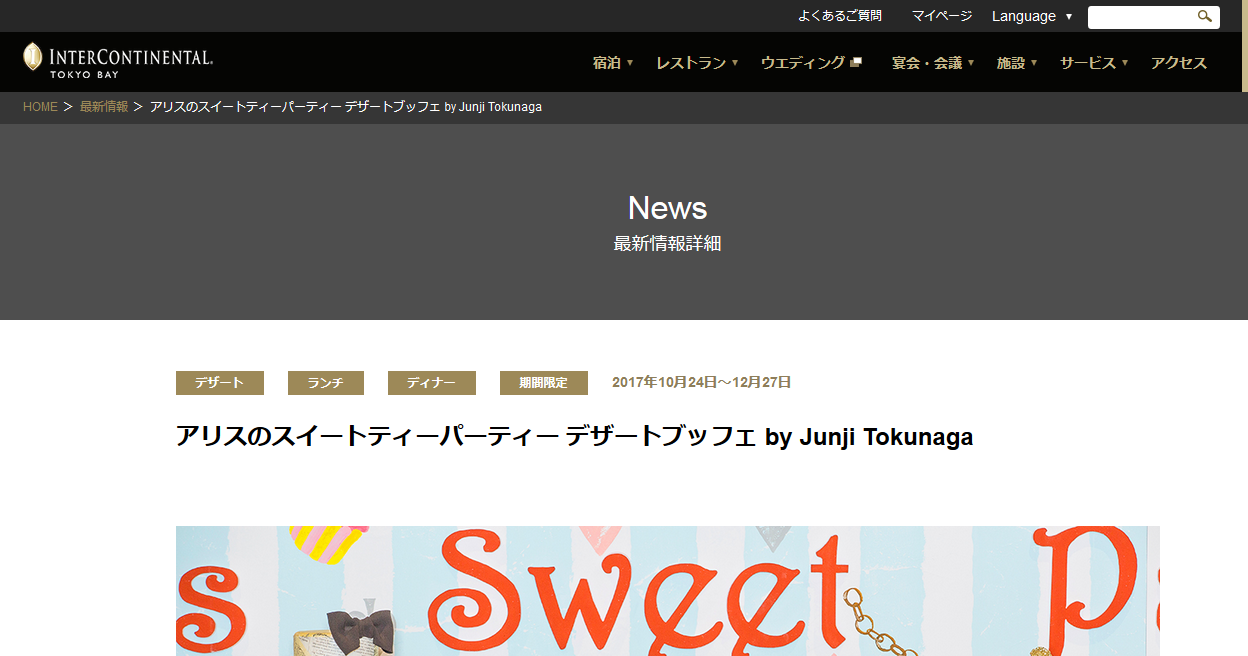Open マイページ link
1248x656 pixels.
pyautogui.click(x=942, y=16)
